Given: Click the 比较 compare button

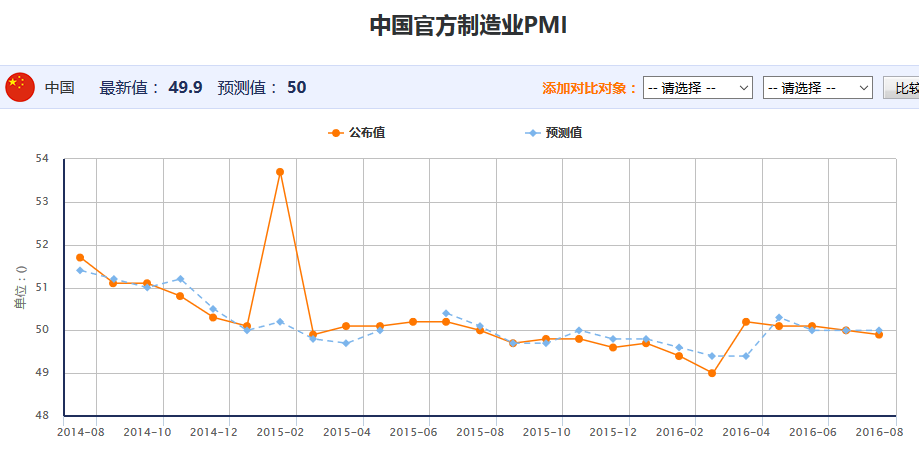Looking at the screenshot, I should 901,88.
